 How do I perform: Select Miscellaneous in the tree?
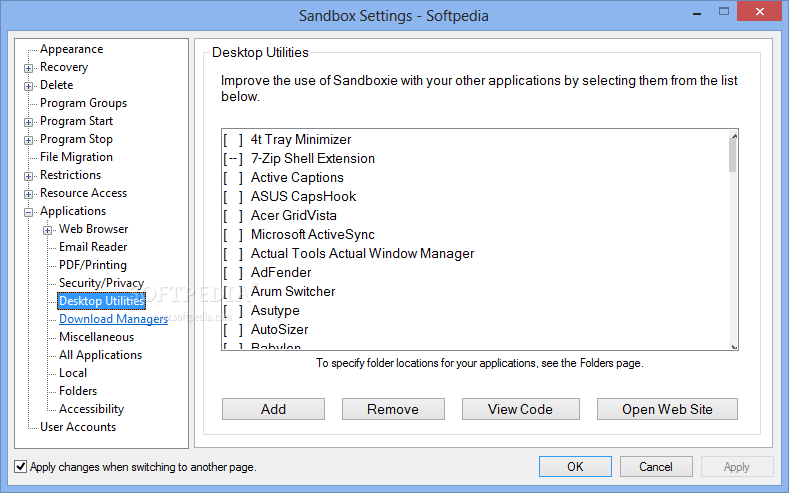(x=97, y=337)
